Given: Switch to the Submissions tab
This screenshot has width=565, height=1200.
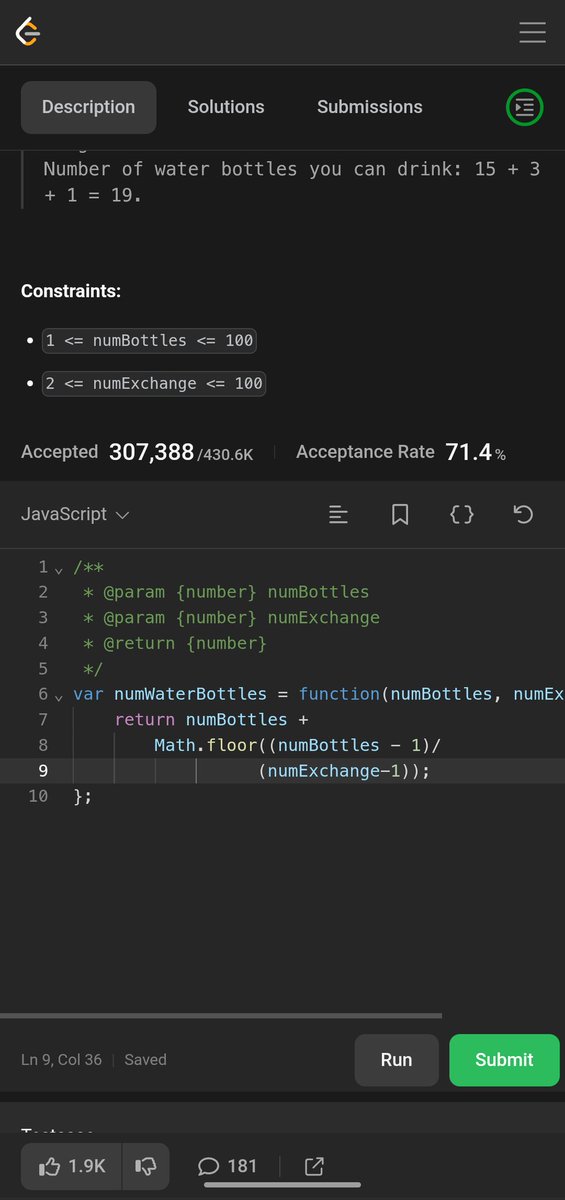Looking at the screenshot, I should click(370, 107).
